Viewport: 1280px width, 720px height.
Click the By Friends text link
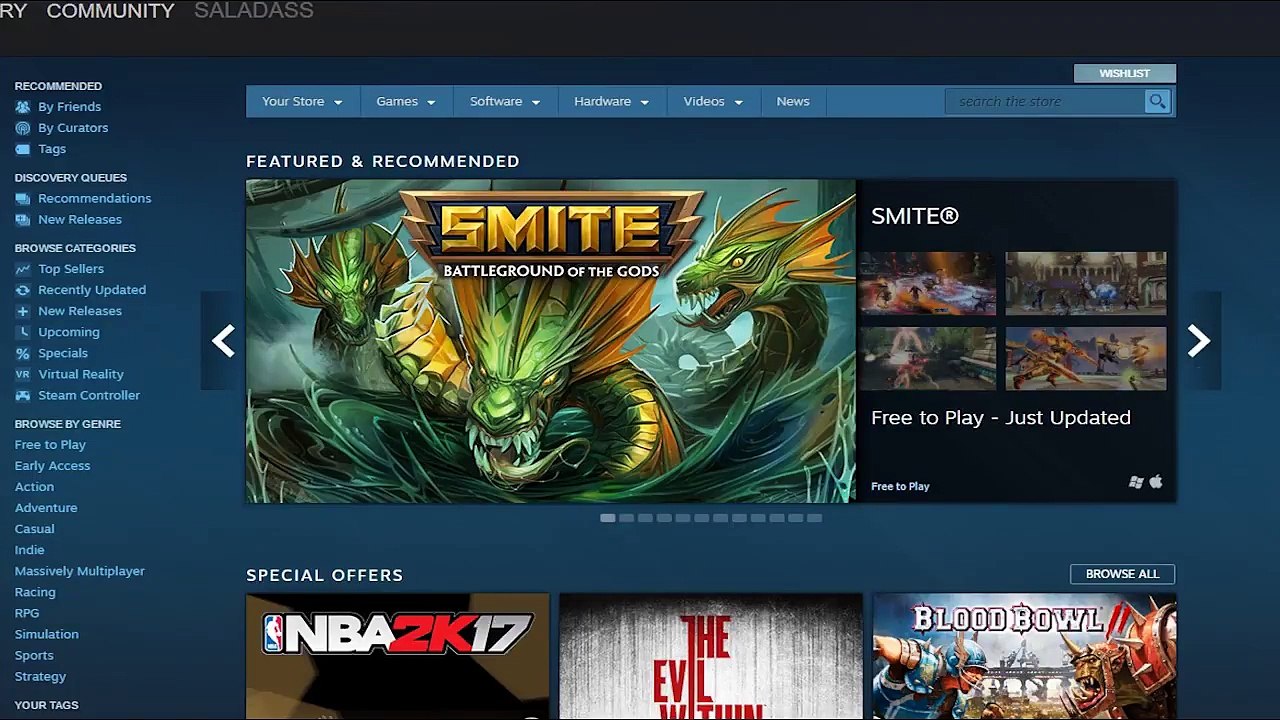tap(70, 107)
